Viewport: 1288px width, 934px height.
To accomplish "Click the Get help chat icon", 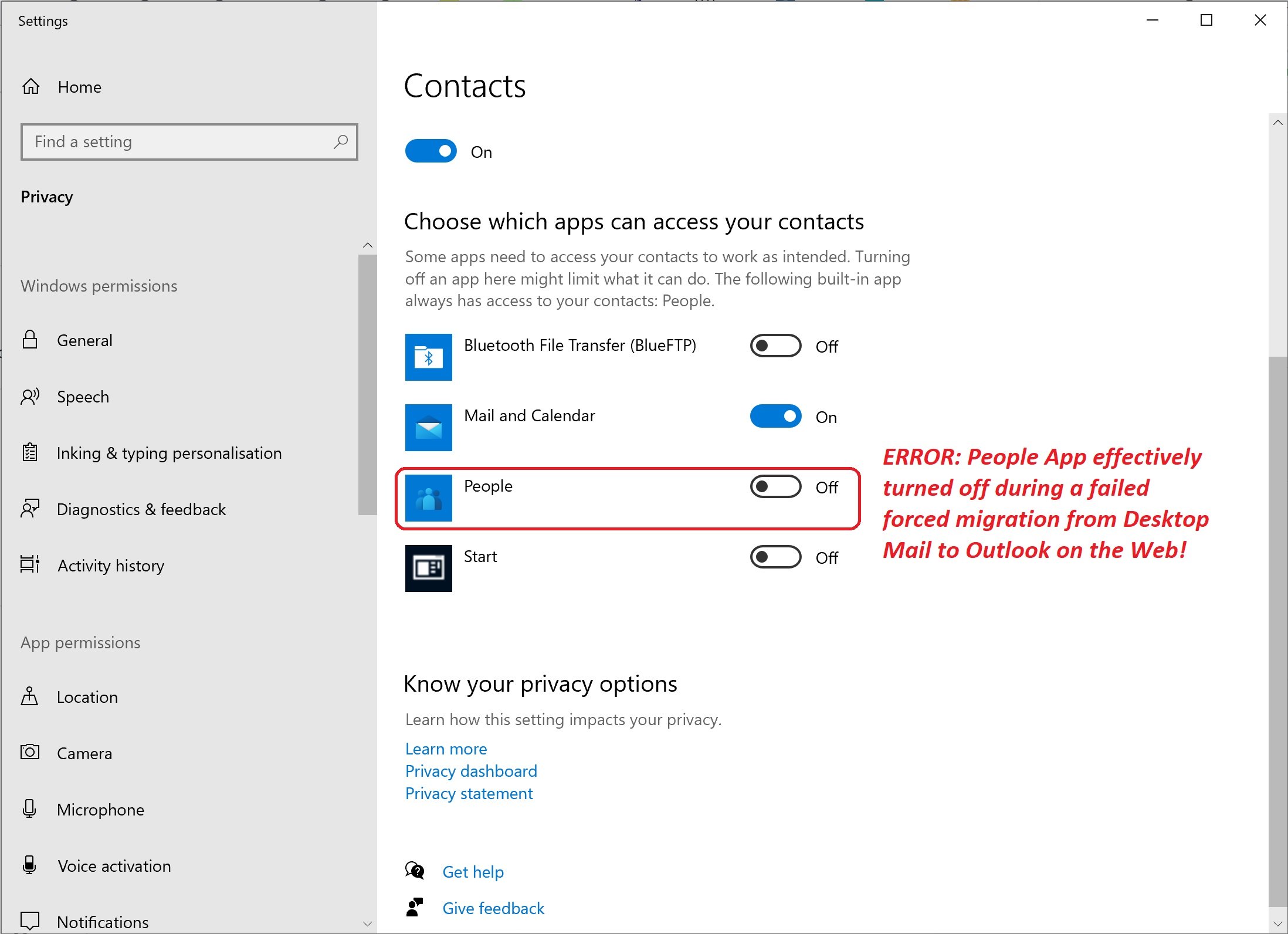I will pos(415,871).
